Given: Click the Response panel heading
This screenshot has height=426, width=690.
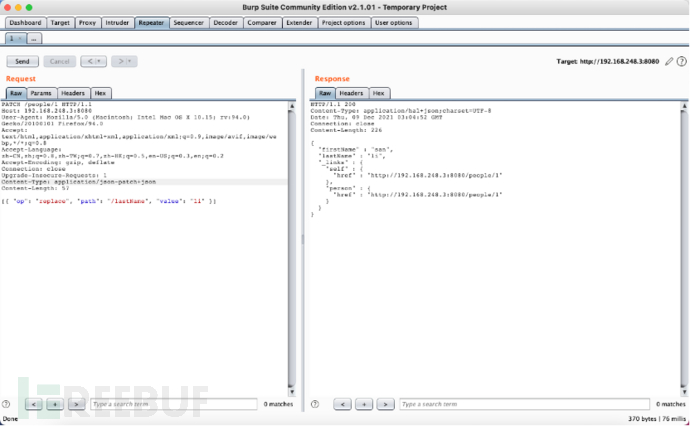Looking at the screenshot, I should 332,79.
